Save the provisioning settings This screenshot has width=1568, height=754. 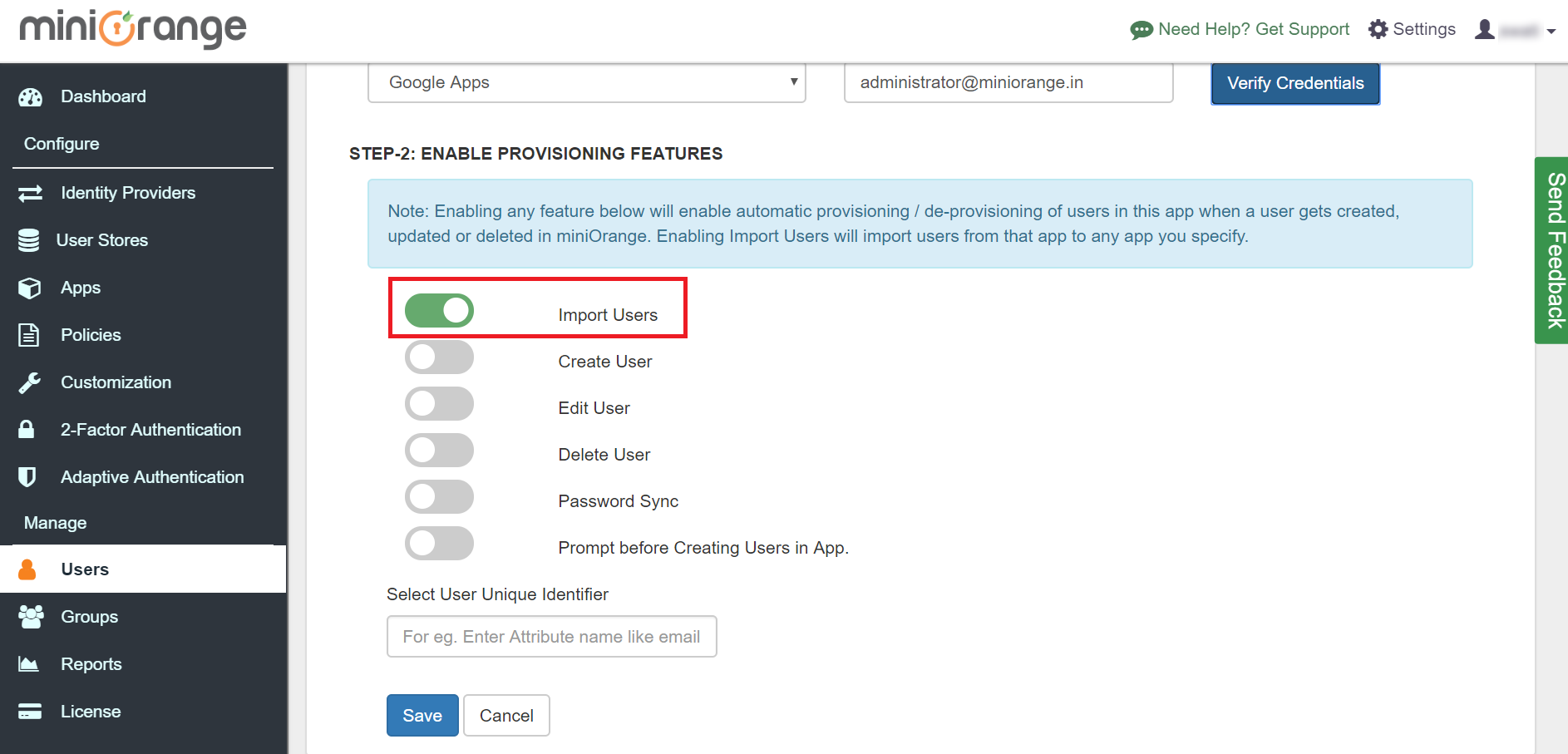(x=422, y=715)
